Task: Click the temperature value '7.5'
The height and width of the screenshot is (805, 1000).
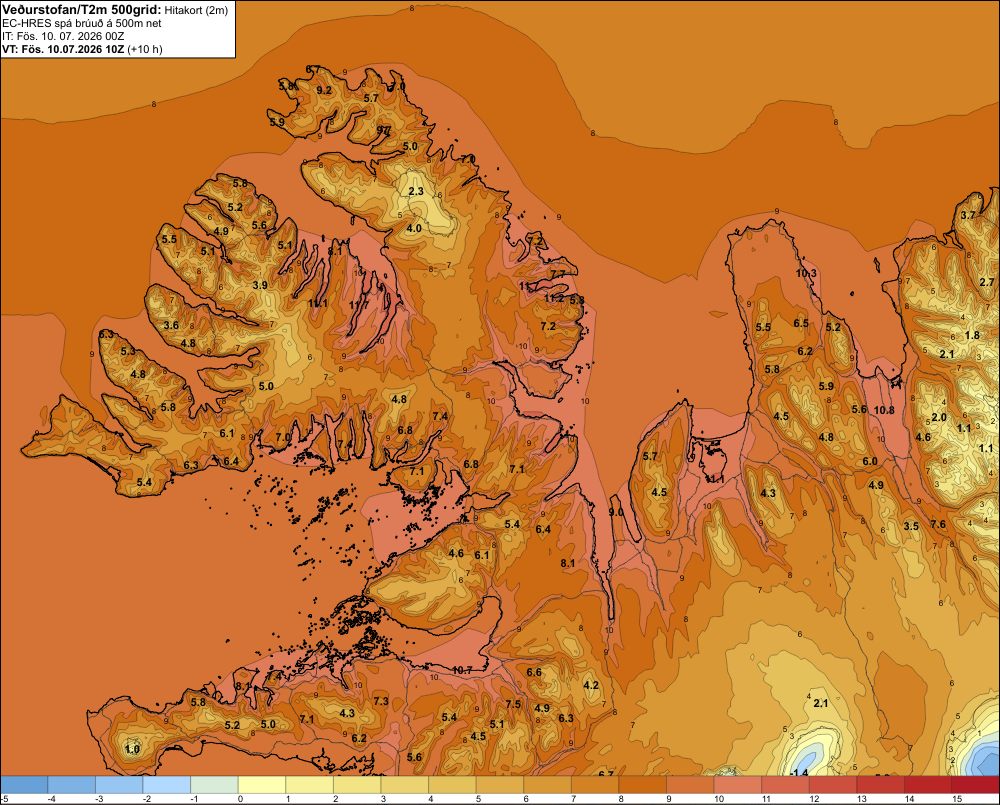Action: pyautogui.click(x=513, y=704)
